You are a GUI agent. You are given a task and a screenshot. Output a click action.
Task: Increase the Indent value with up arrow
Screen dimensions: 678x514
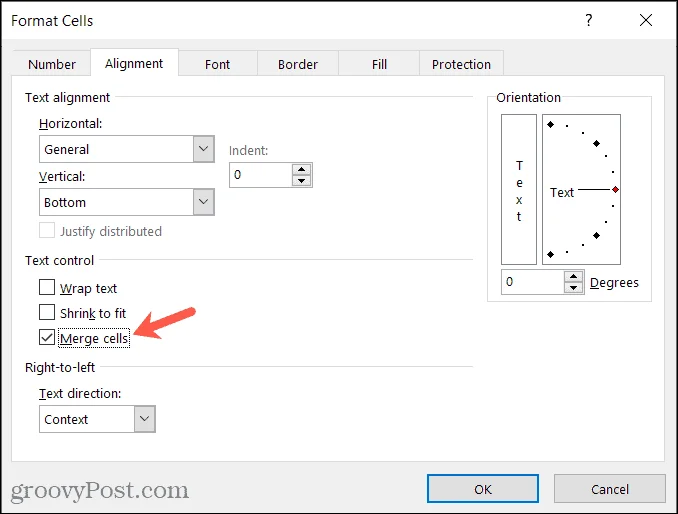coord(301,169)
